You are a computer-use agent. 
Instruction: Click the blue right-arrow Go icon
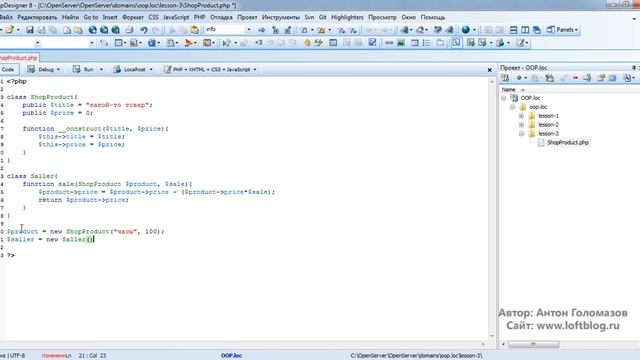(x=262, y=30)
